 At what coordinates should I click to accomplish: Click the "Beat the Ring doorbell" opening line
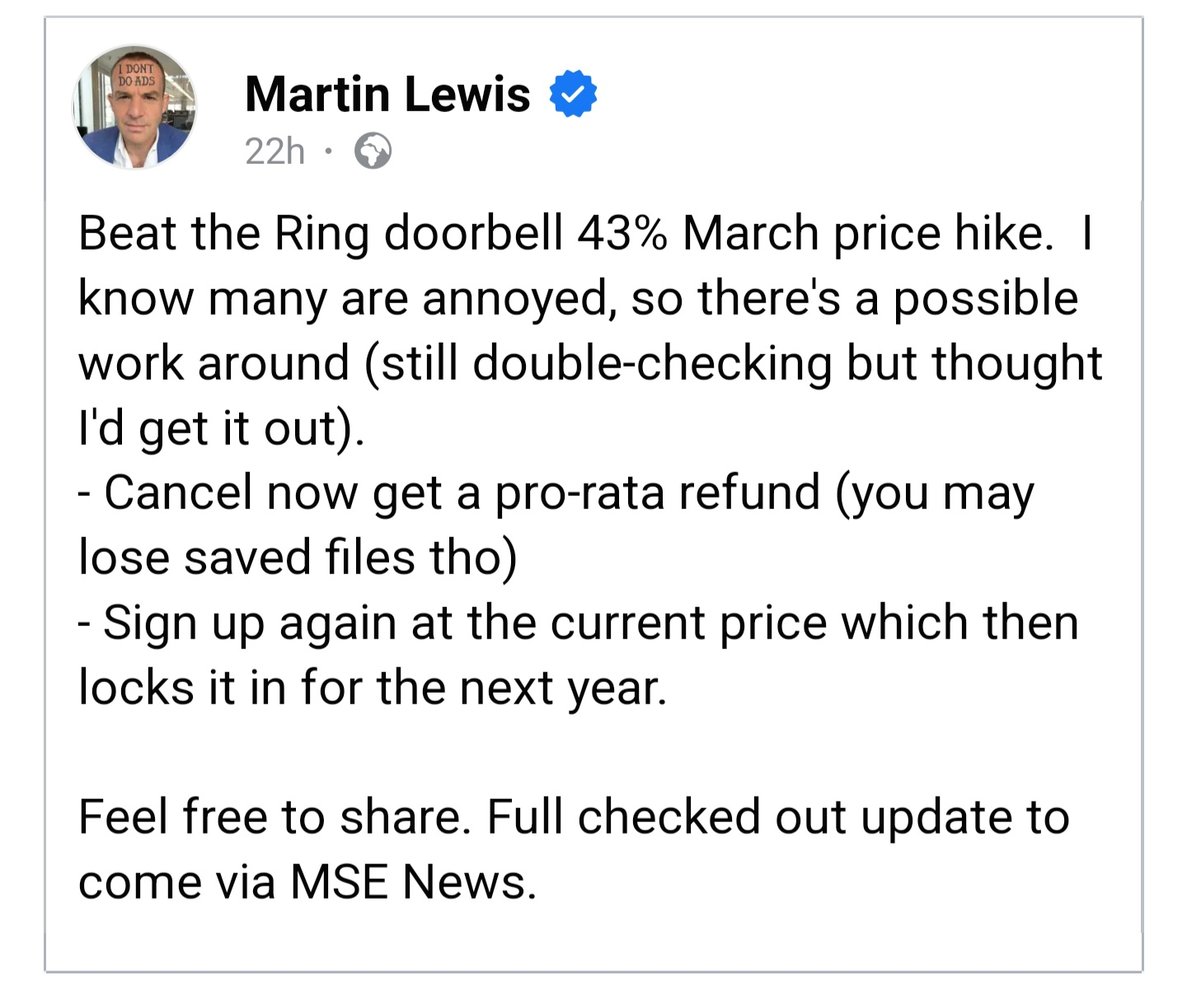click(321, 234)
